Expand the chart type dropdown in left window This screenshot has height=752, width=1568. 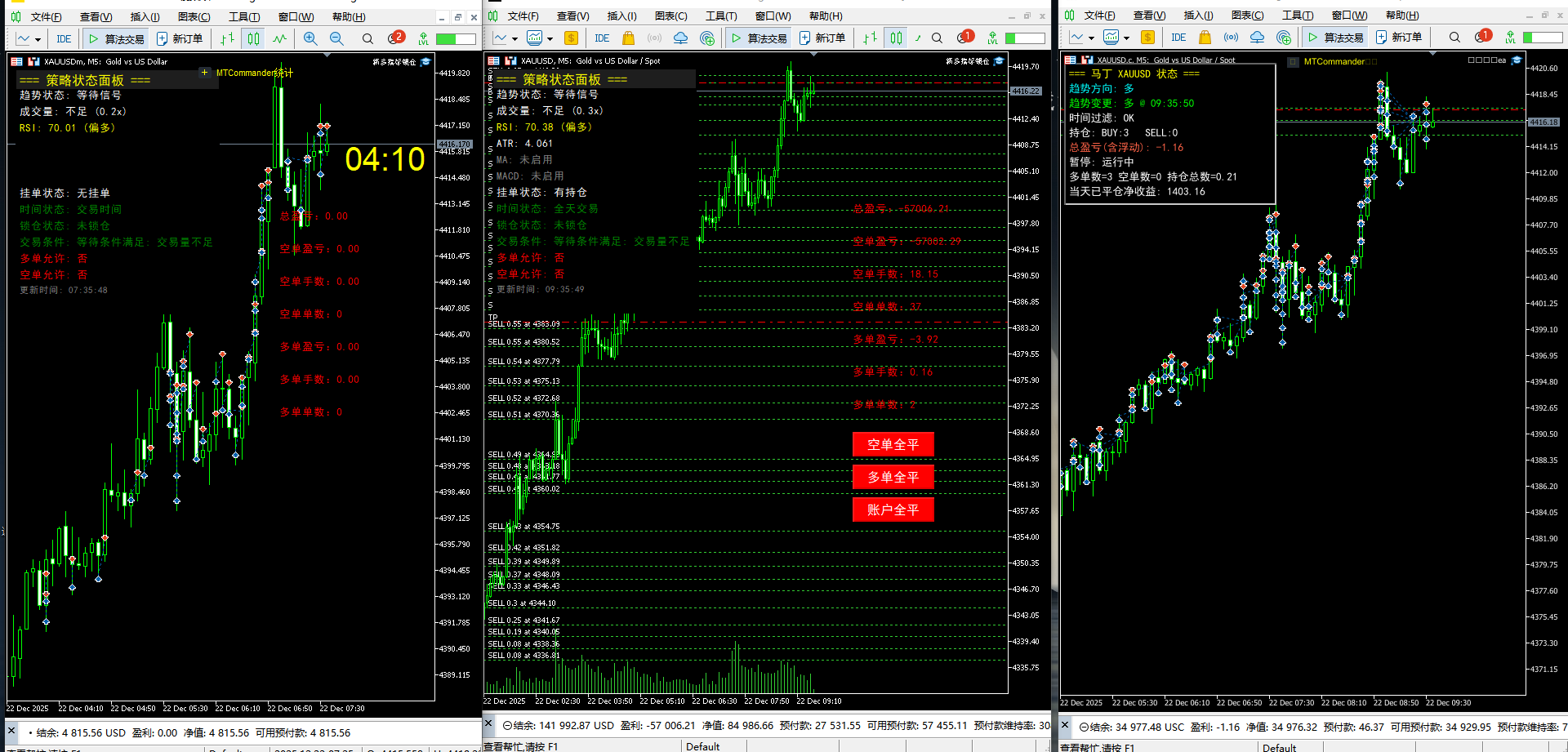[x=38, y=39]
